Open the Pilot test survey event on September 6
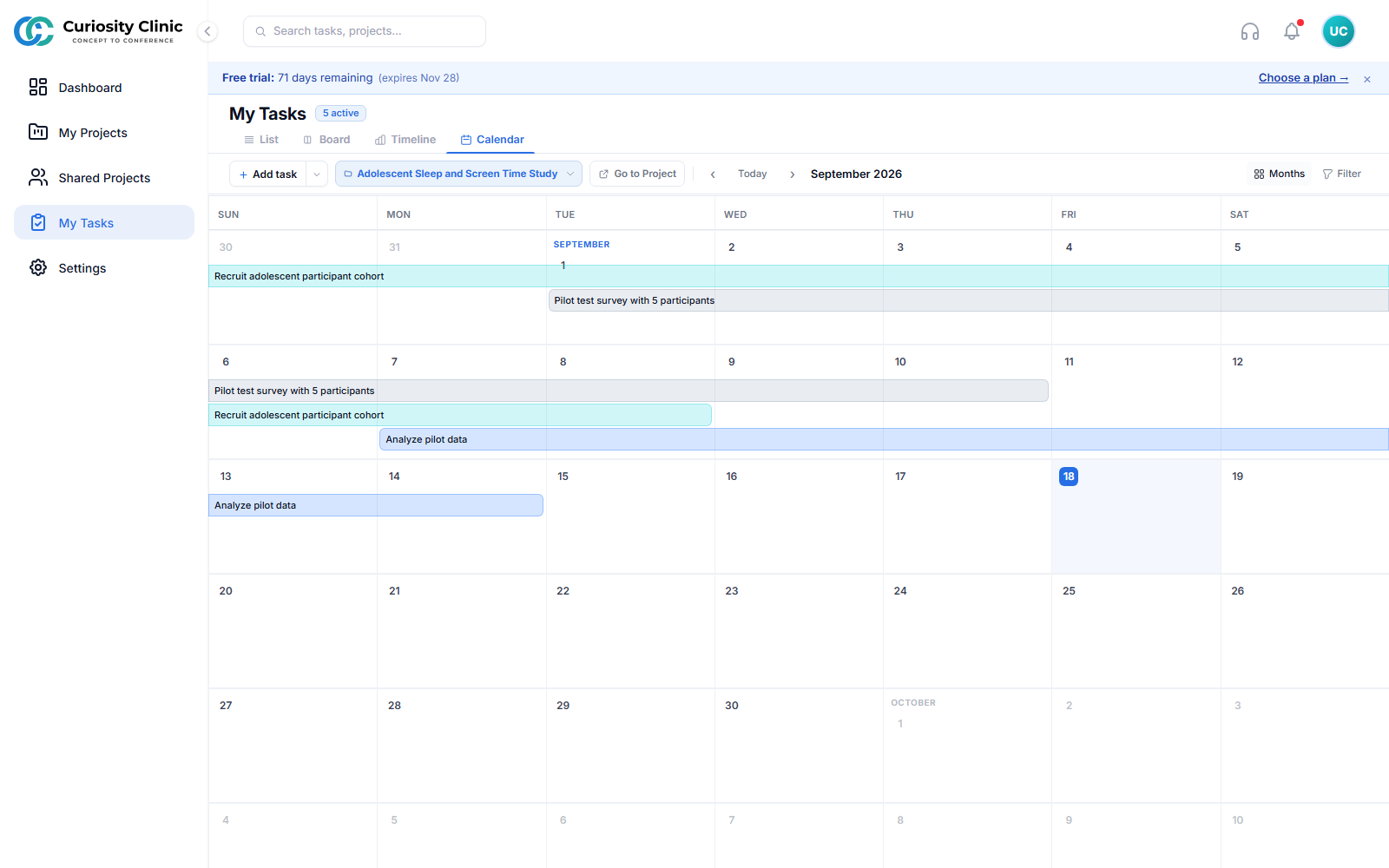 coord(629,391)
